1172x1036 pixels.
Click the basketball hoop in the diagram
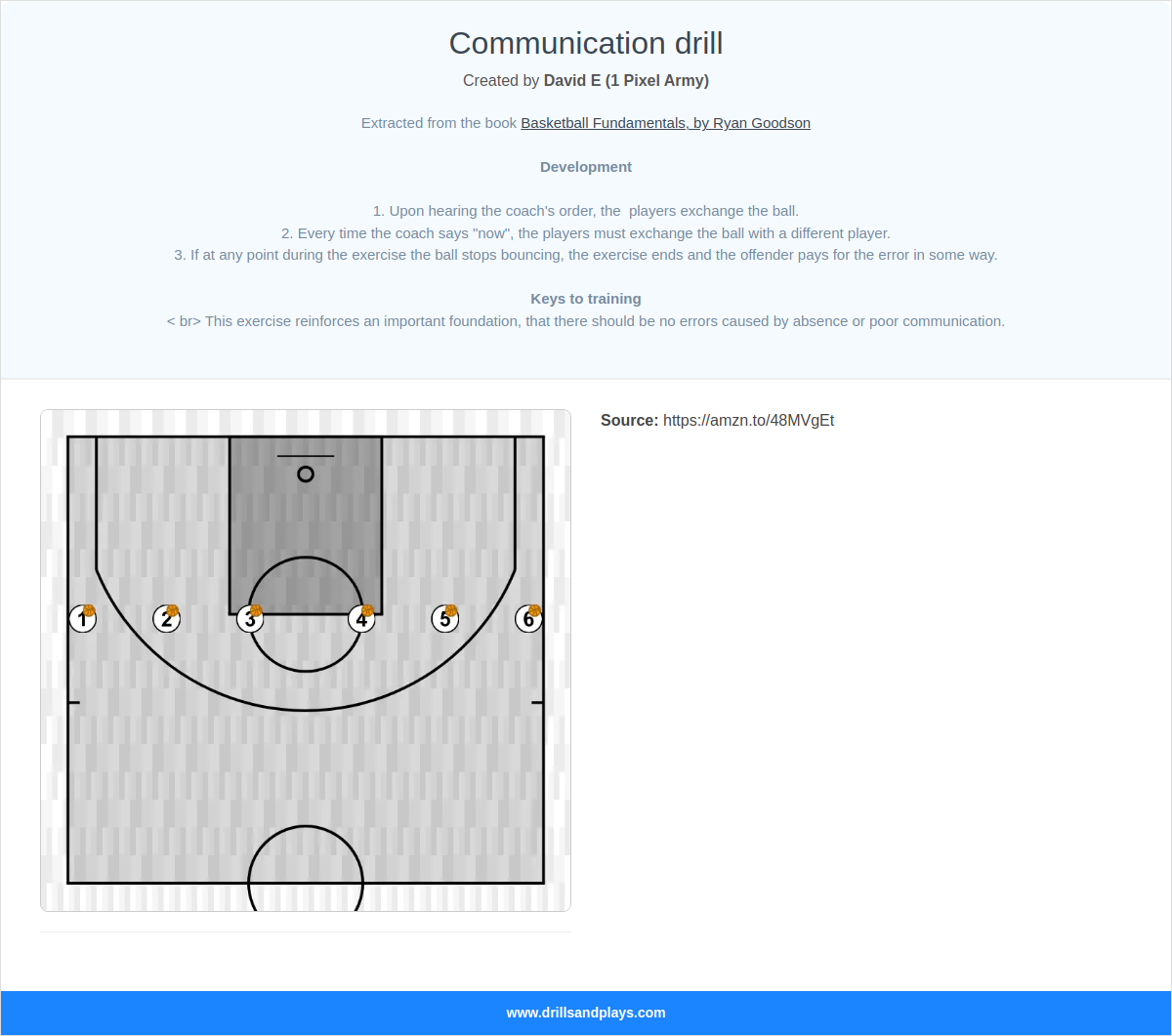click(306, 474)
